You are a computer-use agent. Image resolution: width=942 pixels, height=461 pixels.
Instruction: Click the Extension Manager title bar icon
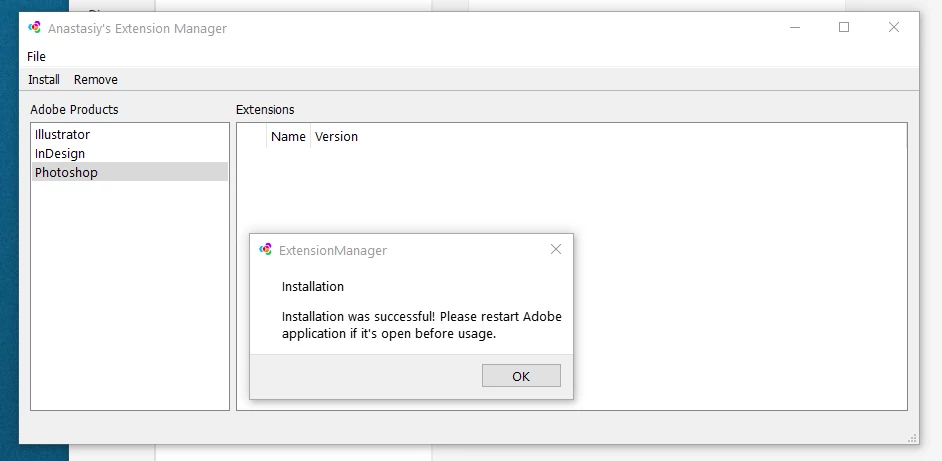[x=35, y=28]
